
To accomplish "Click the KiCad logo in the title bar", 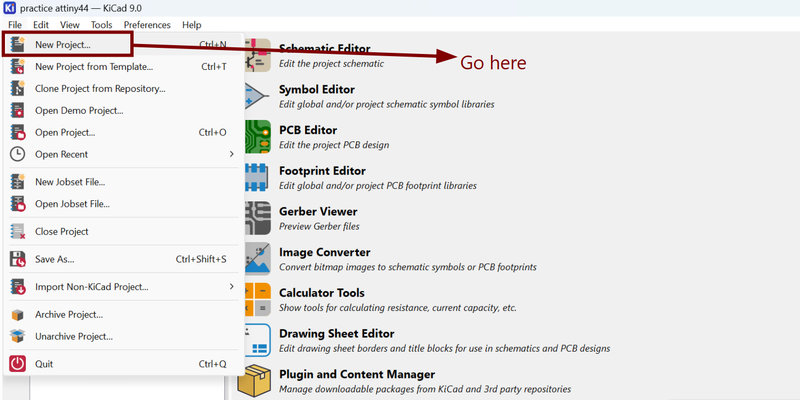I will point(9,8).
